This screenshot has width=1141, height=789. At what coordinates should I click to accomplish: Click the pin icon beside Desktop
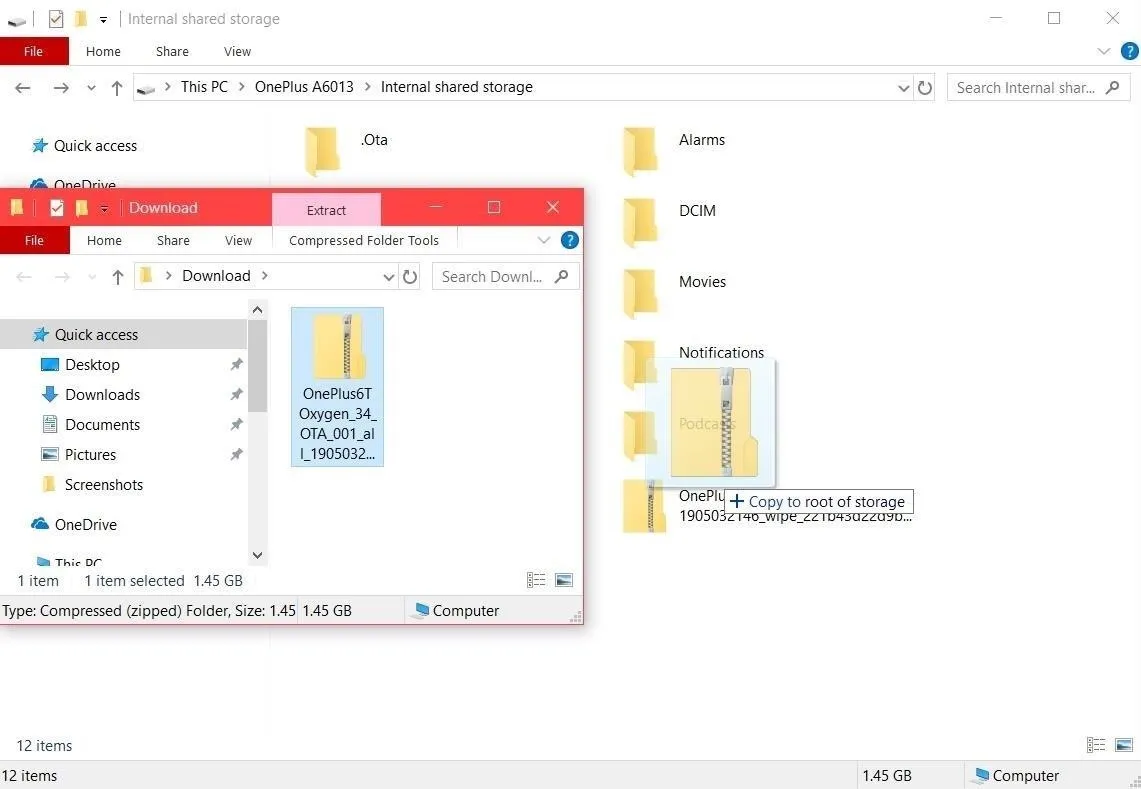236,365
